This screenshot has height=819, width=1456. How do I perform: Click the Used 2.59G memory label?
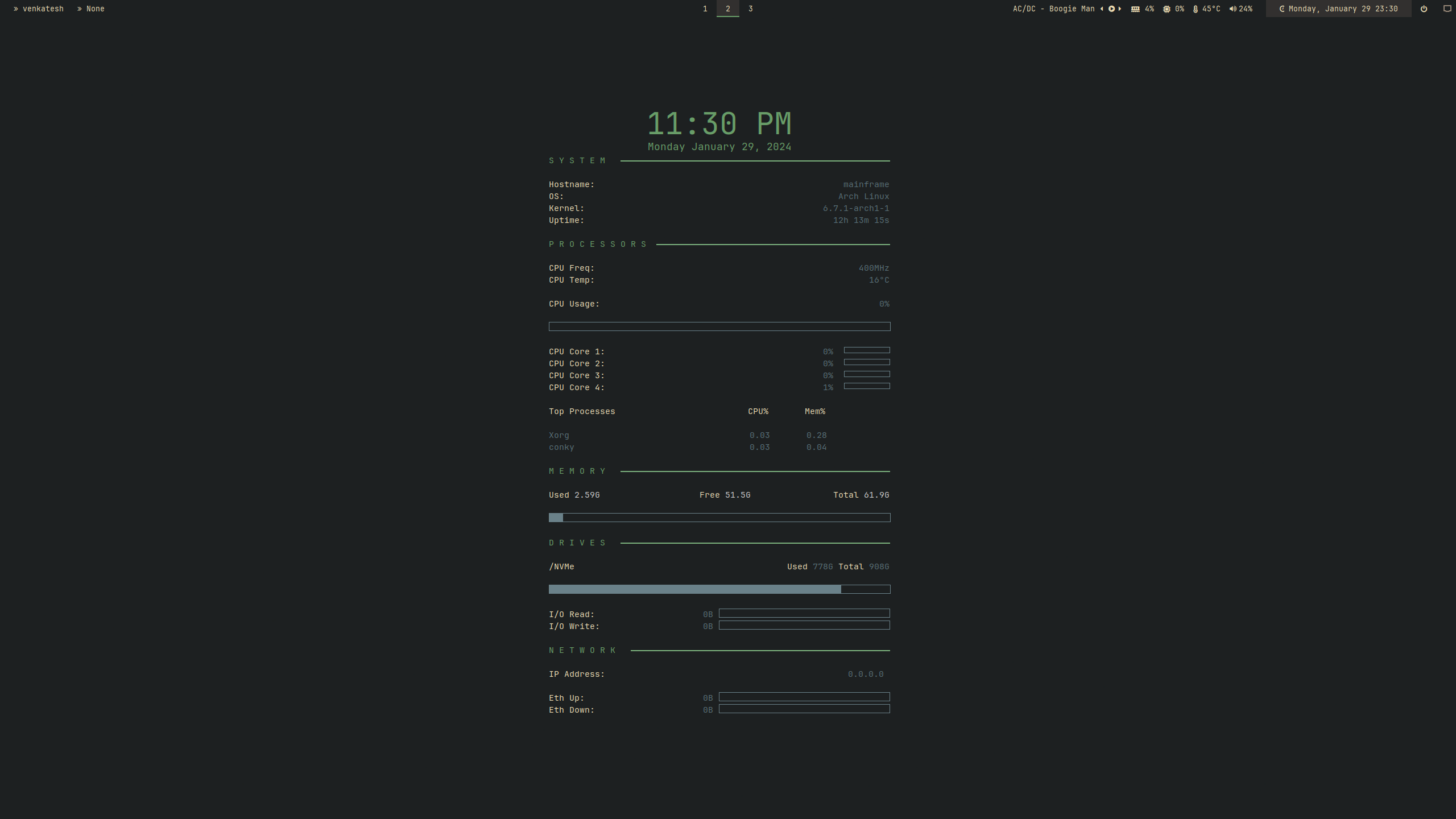(574, 495)
